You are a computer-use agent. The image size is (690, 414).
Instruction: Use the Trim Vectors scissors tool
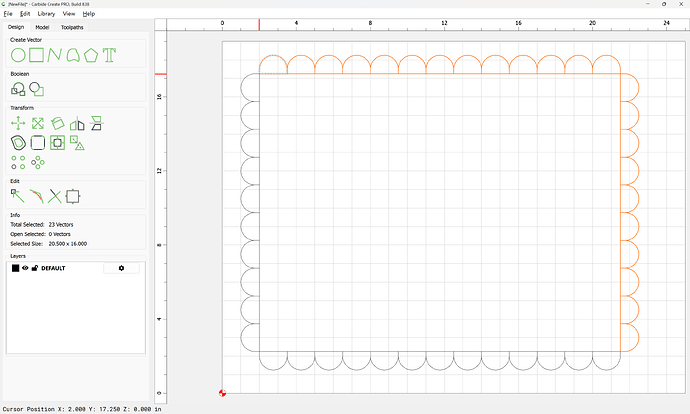tap(55, 196)
